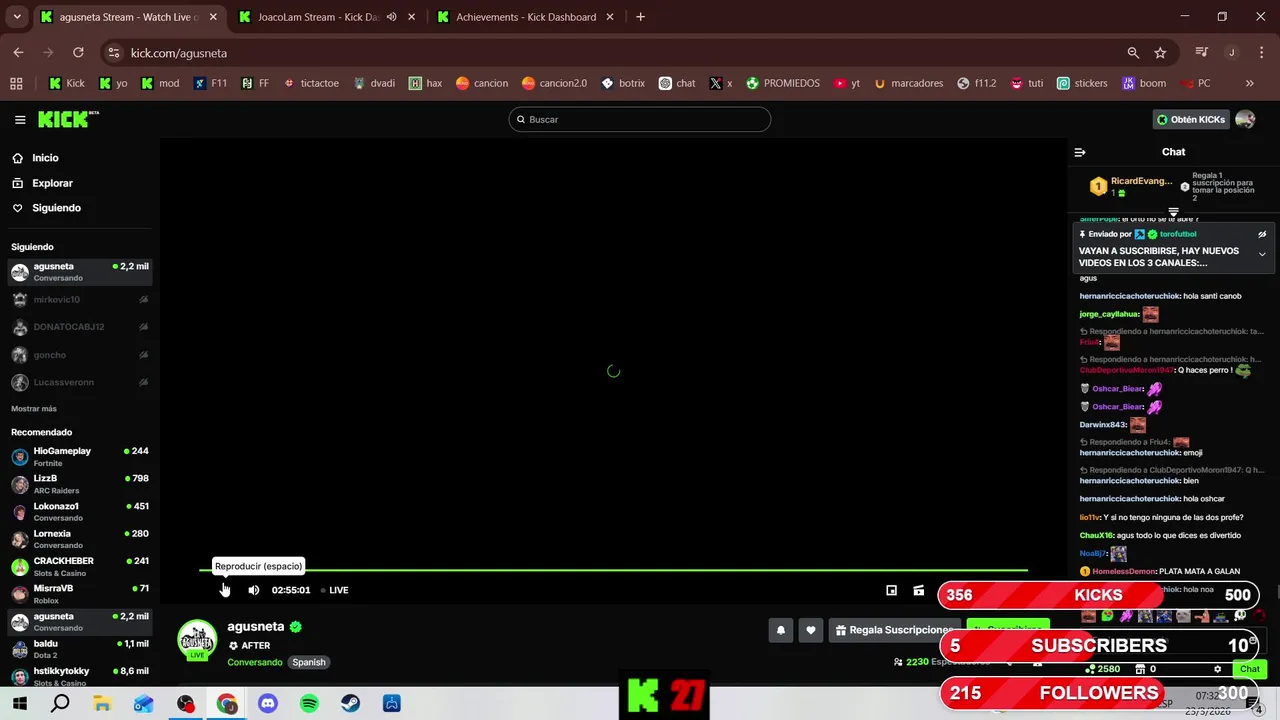Open the Chrome tab search dropdown
This screenshot has width=1280, height=720.
(17, 17)
